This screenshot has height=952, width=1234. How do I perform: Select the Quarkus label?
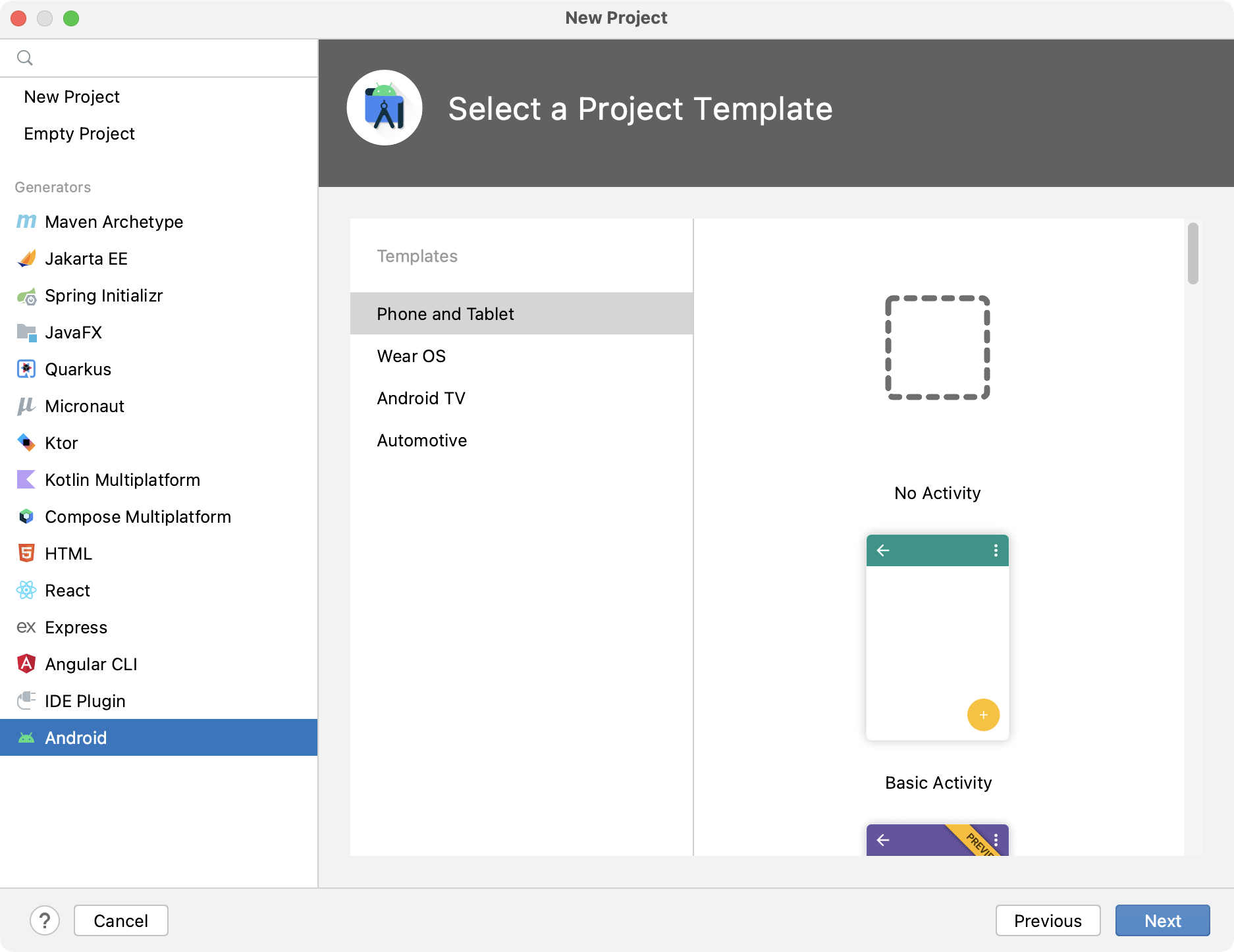coord(78,369)
